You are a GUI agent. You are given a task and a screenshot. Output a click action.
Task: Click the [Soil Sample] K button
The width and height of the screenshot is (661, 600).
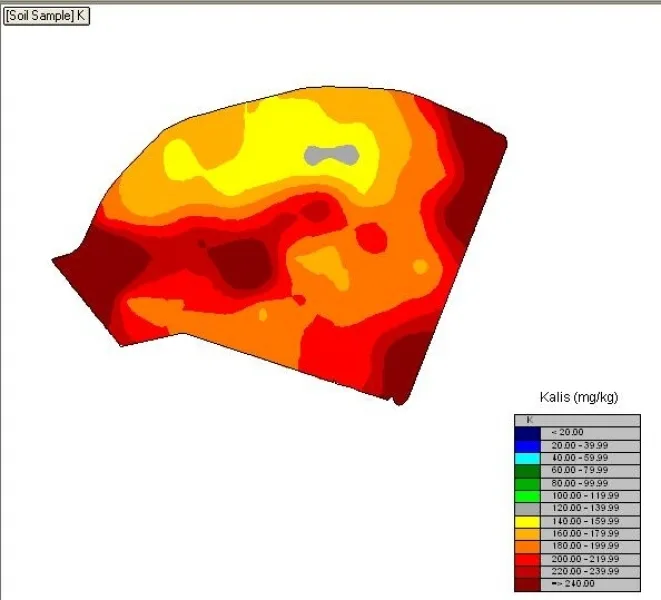click(x=46, y=16)
